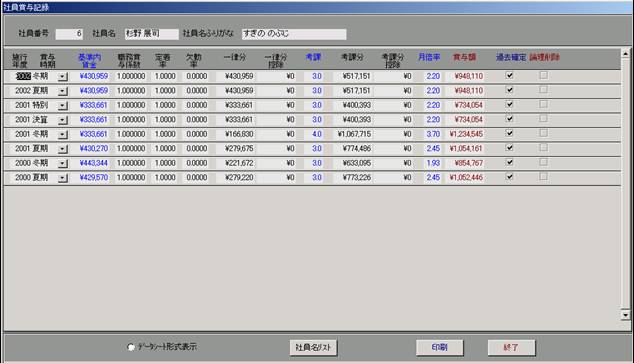Click the red 賞与額 column header
Image resolution: width=634 pixels, height=363 pixels.
pos(464,57)
